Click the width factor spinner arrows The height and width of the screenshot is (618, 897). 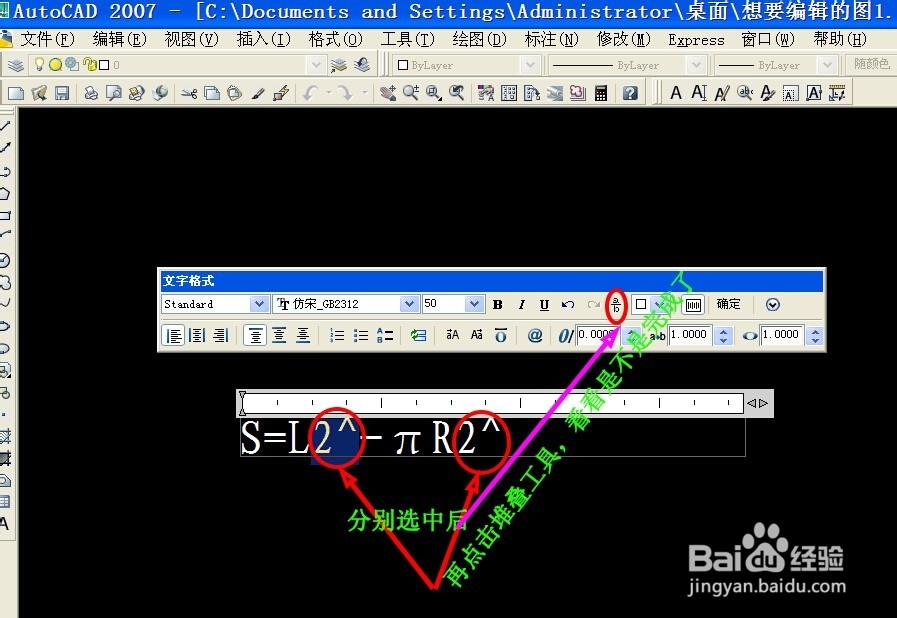(x=815, y=335)
